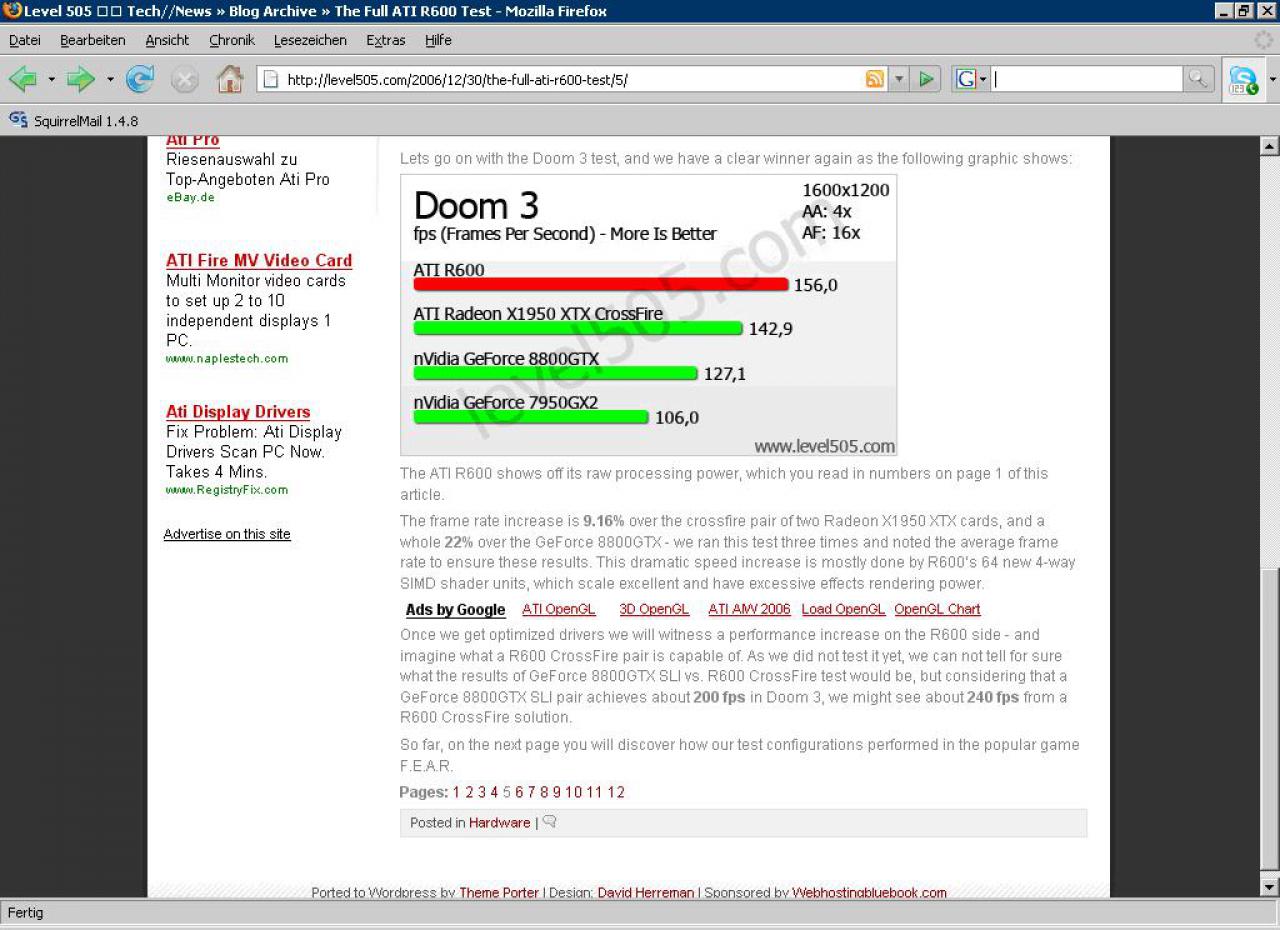1280x930 pixels.
Task: Click the www.RegistryFix.com ad URL
Action: tap(227, 489)
